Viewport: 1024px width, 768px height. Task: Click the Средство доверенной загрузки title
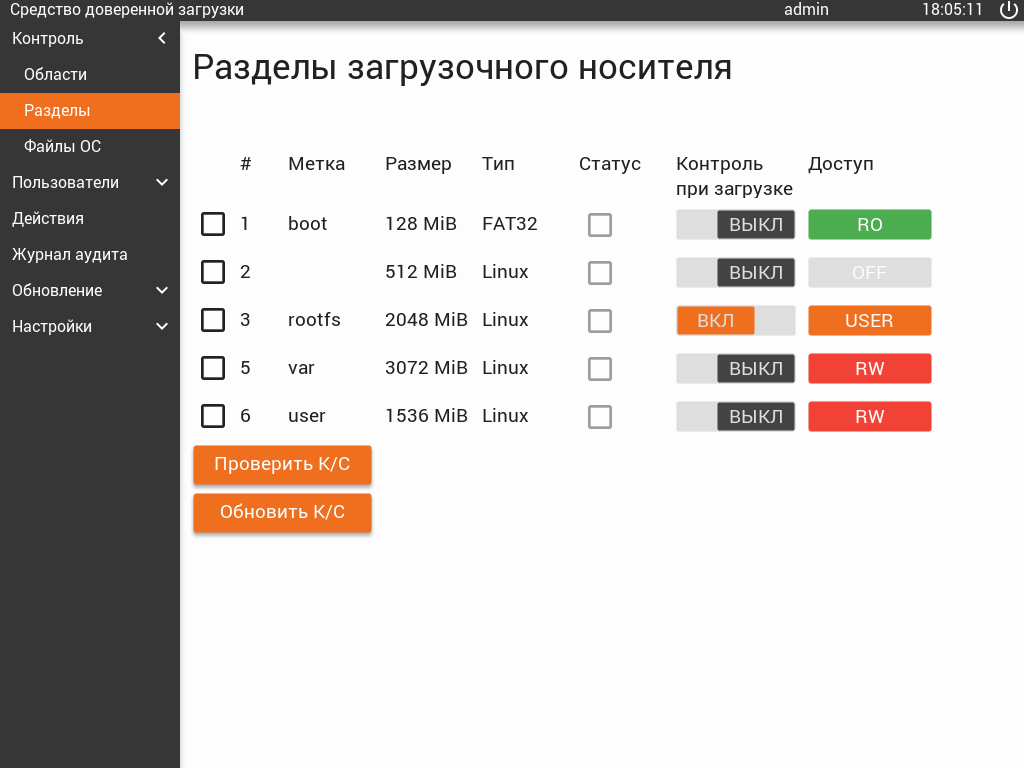point(127,10)
